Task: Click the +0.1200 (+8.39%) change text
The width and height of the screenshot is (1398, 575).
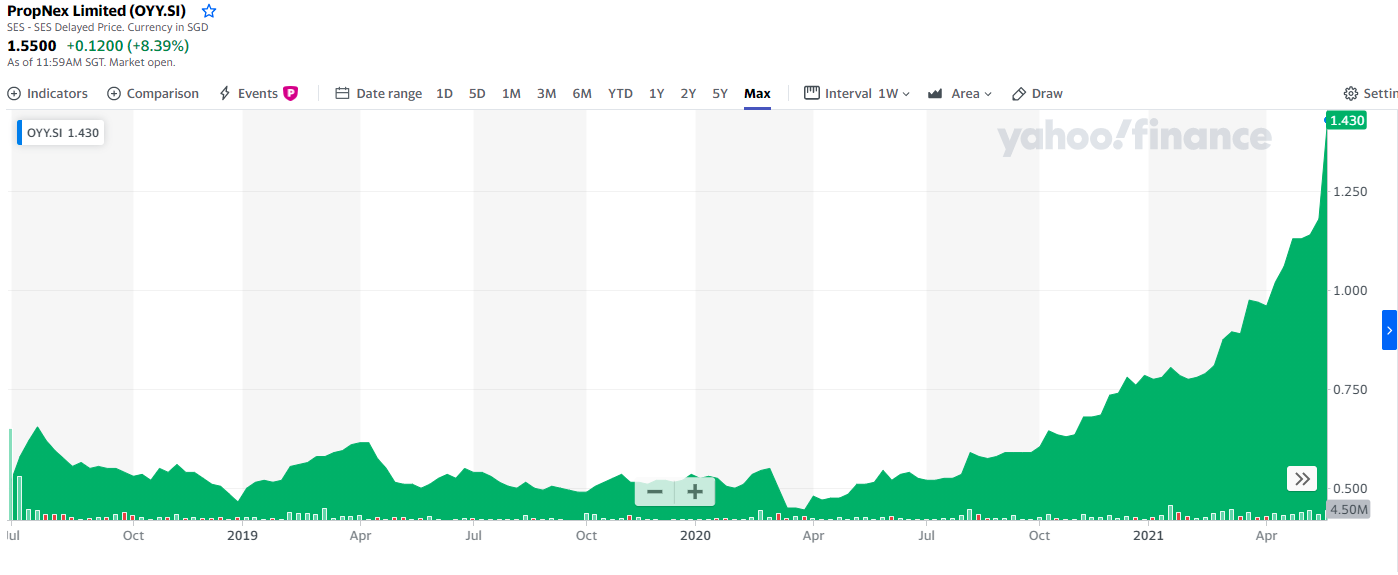Action: (128, 46)
